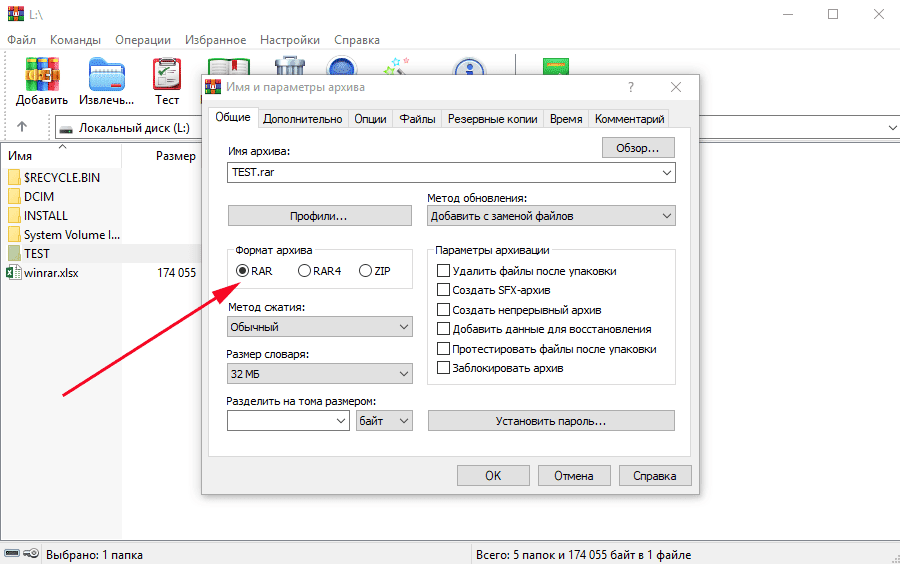The image size is (900, 564).
Task: Click the dialog help question mark icon
Action: pos(630,88)
